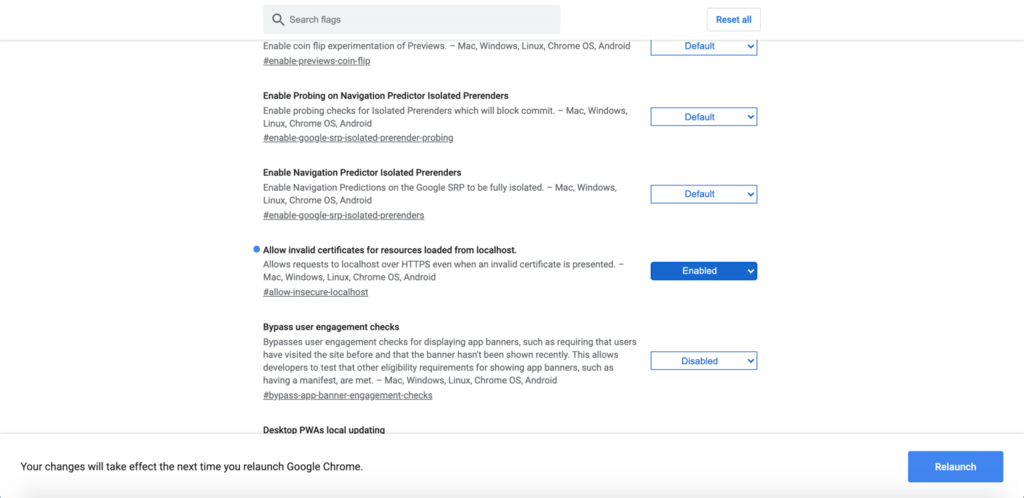Click the Desktop PWAs local updating heading

324,431
